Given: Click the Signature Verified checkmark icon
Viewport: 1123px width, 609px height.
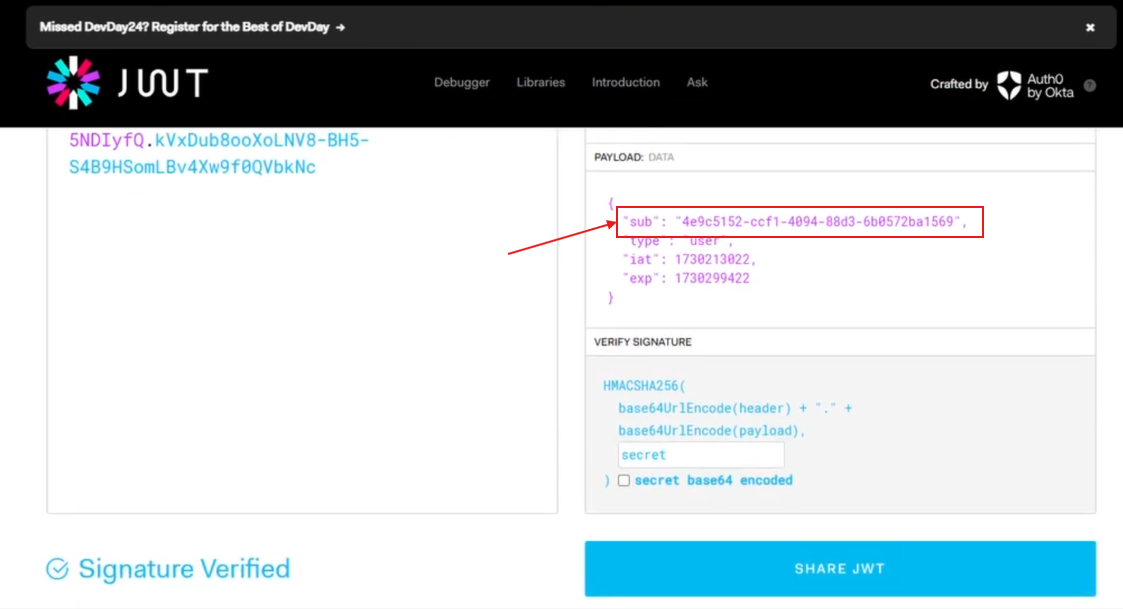Looking at the screenshot, I should coord(58,569).
